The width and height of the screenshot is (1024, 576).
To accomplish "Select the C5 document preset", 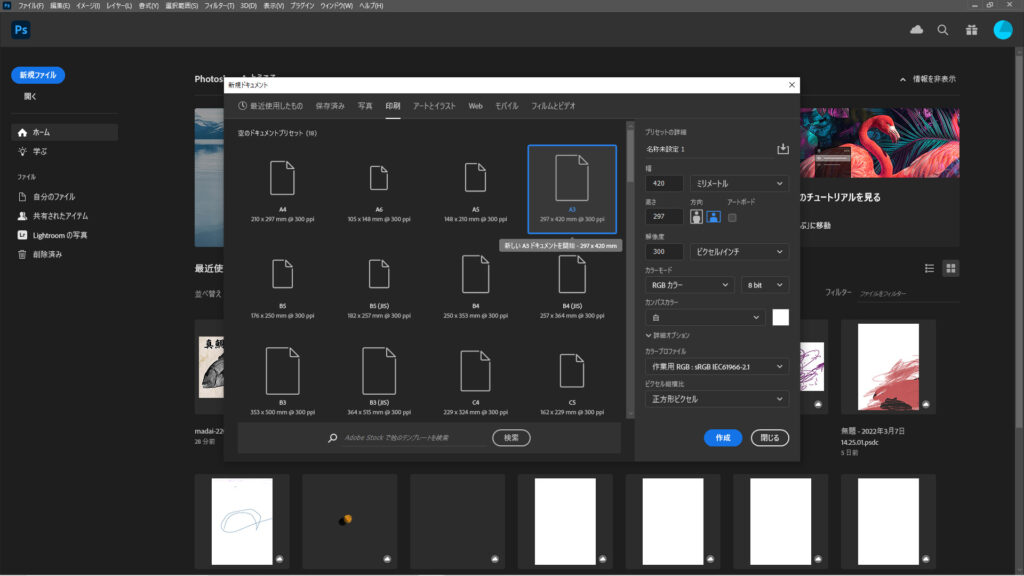I will 572,381.
